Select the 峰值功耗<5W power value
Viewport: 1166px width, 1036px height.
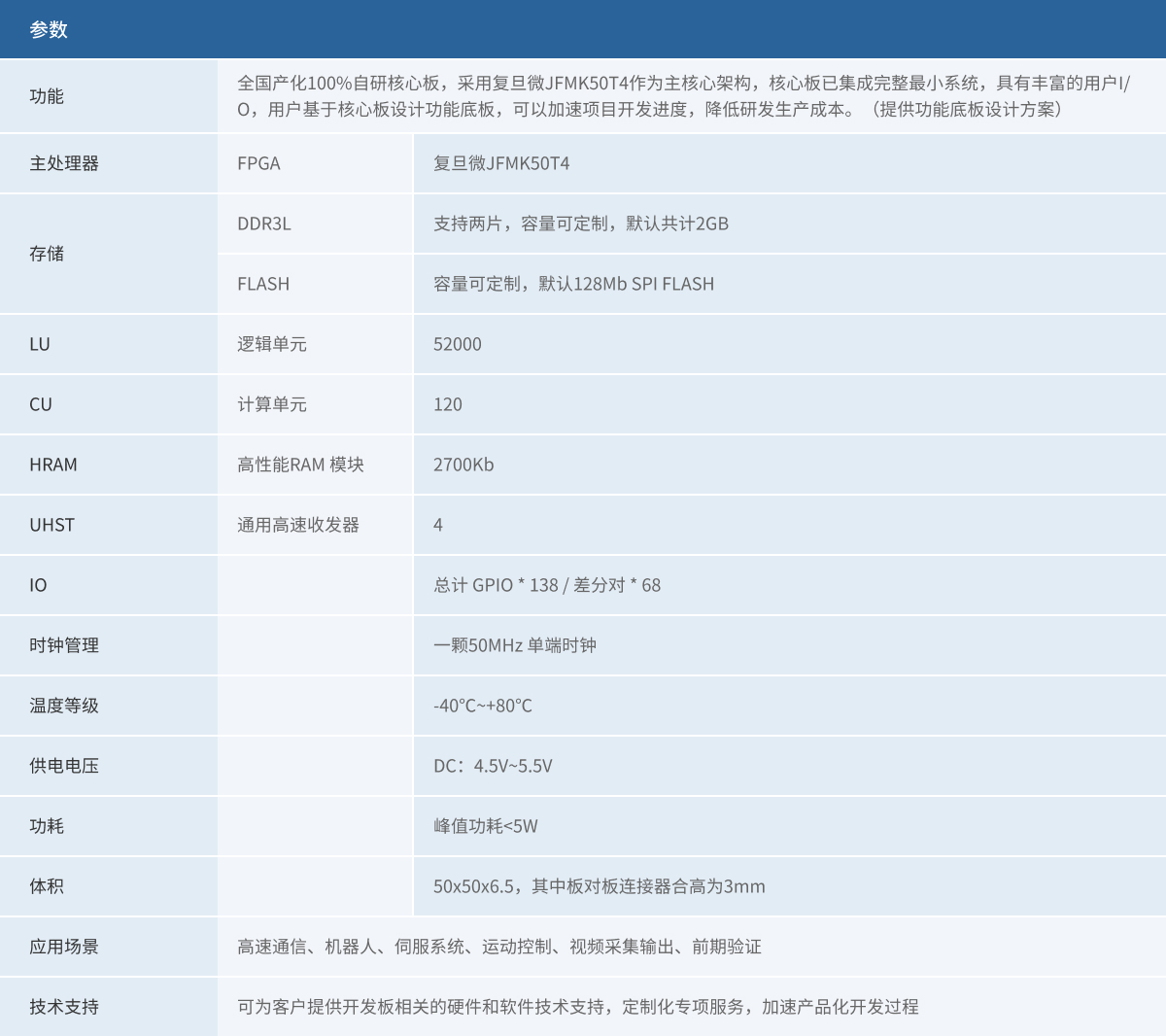(486, 826)
